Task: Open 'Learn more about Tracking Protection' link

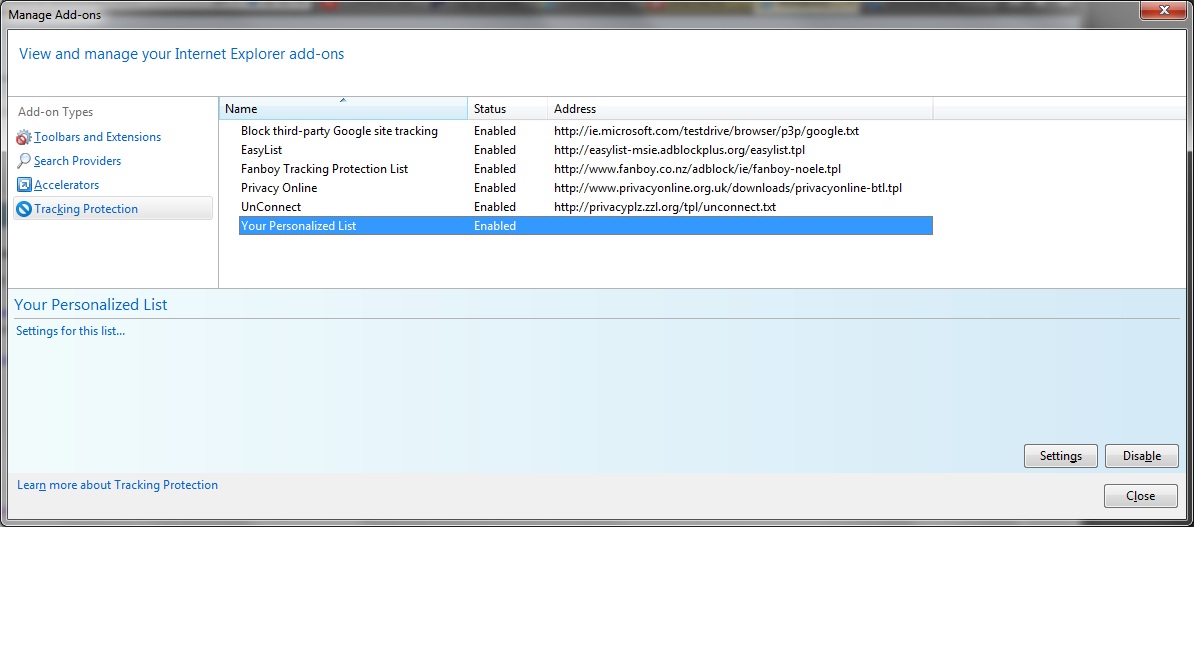Action: pos(117,485)
